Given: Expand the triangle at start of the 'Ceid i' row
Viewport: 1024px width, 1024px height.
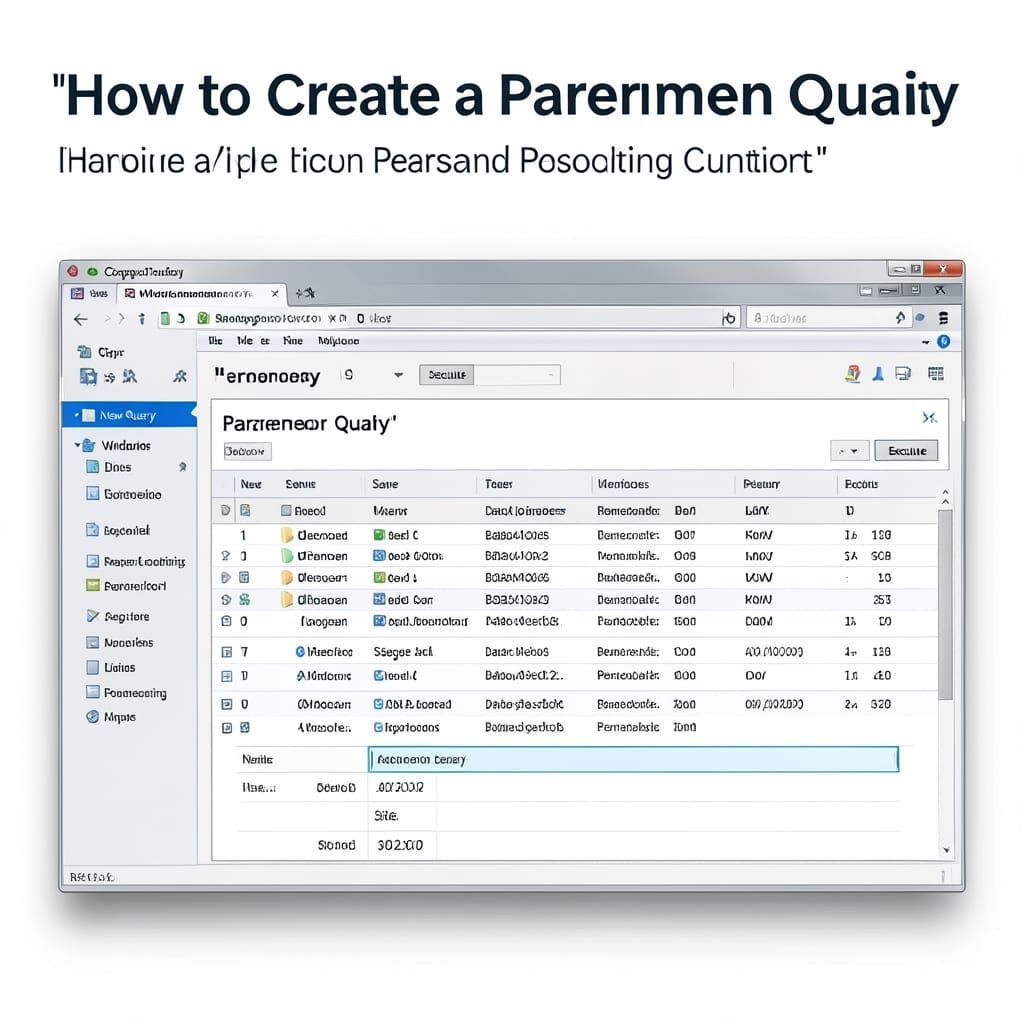Looking at the screenshot, I should pyautogui.click(x=226, y=577).
